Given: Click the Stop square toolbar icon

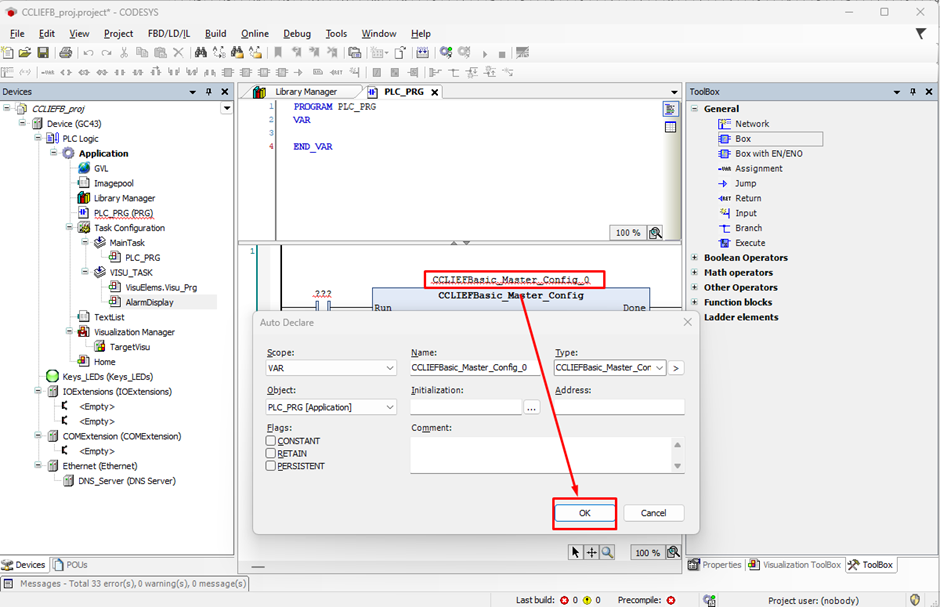Looking at the screenshot, I should click(x=502, y=55).
